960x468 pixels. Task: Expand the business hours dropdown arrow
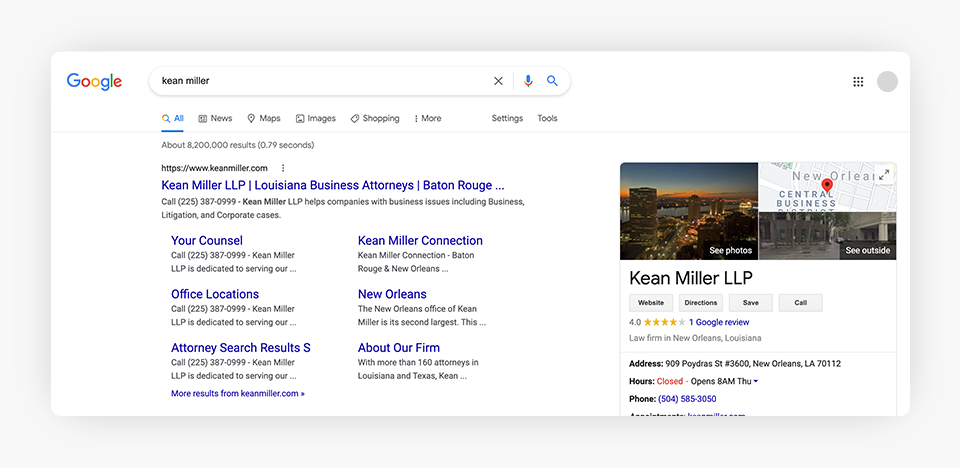point(756,381)
